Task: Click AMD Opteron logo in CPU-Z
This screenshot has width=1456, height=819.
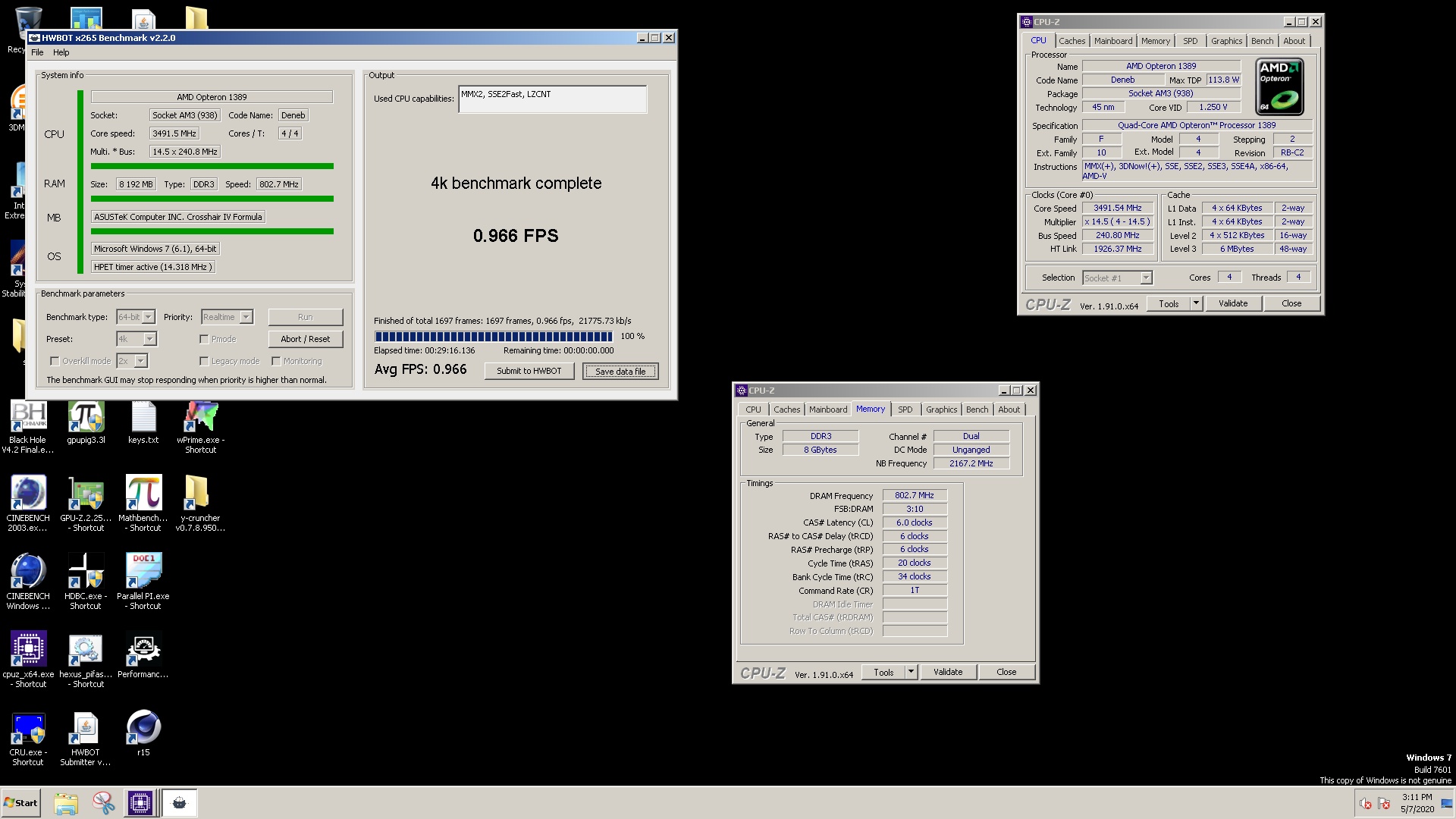Action: 1279,86
